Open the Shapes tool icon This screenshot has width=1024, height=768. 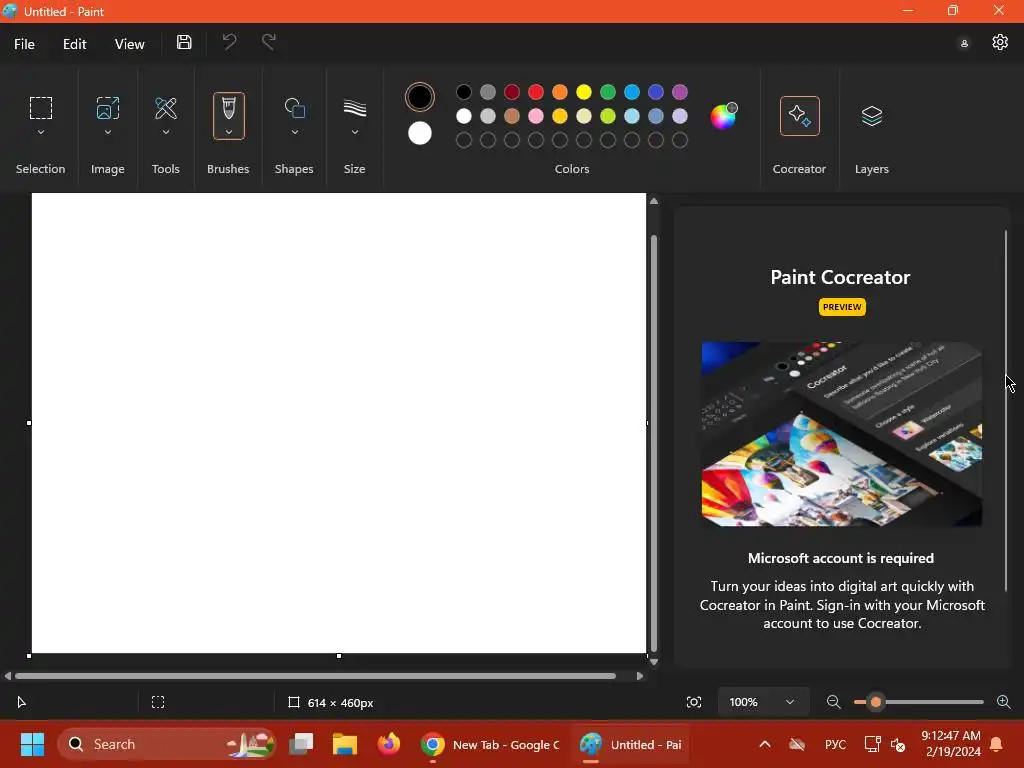click(x=295, y=108)
